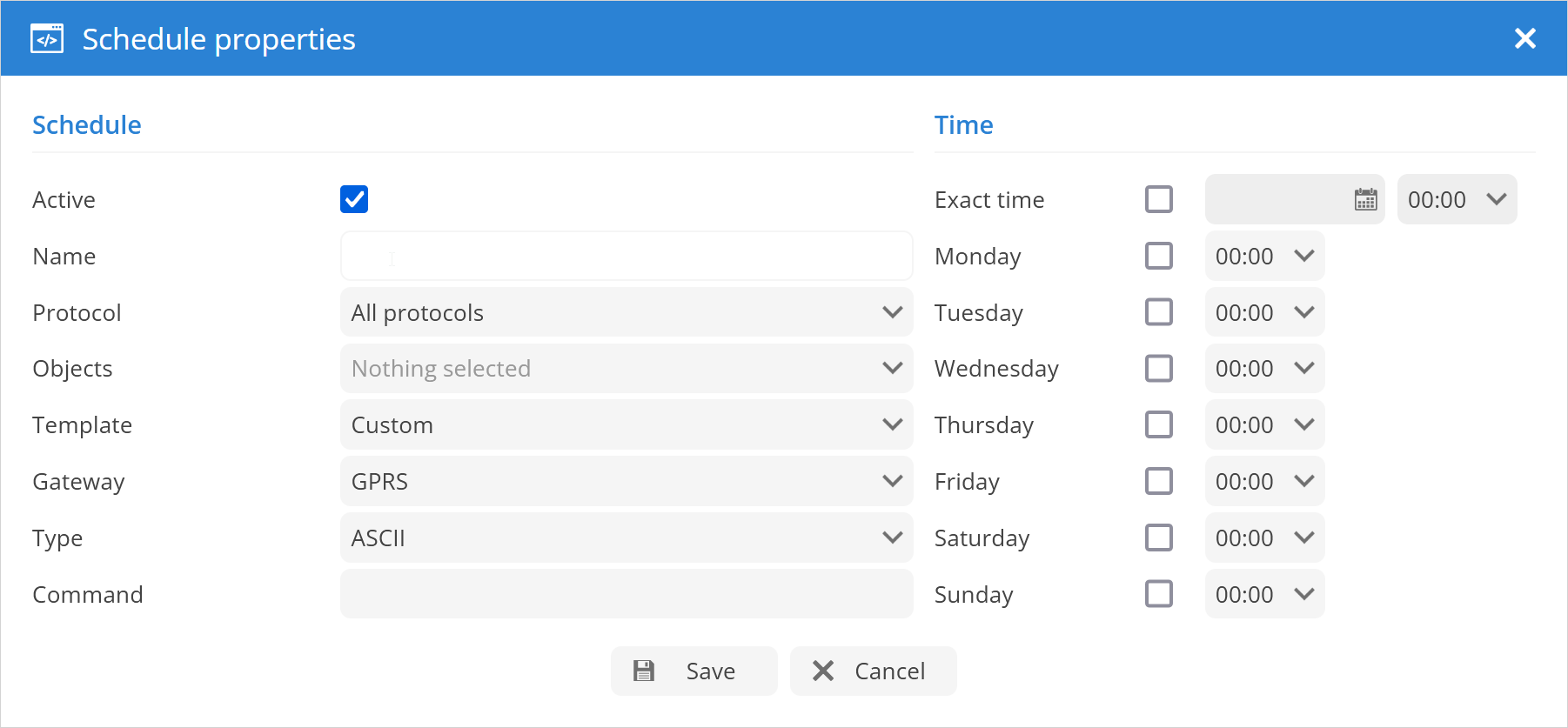
Task: Expand the Saturday time dropdown
Action: [x=1264, y=538]
